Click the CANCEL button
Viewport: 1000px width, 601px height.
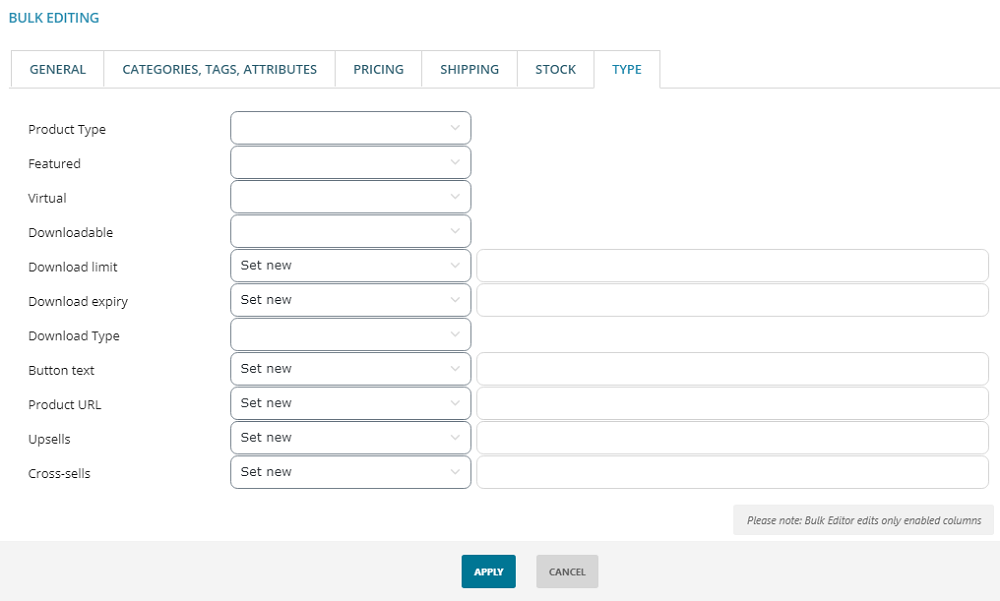pos(567,571)
